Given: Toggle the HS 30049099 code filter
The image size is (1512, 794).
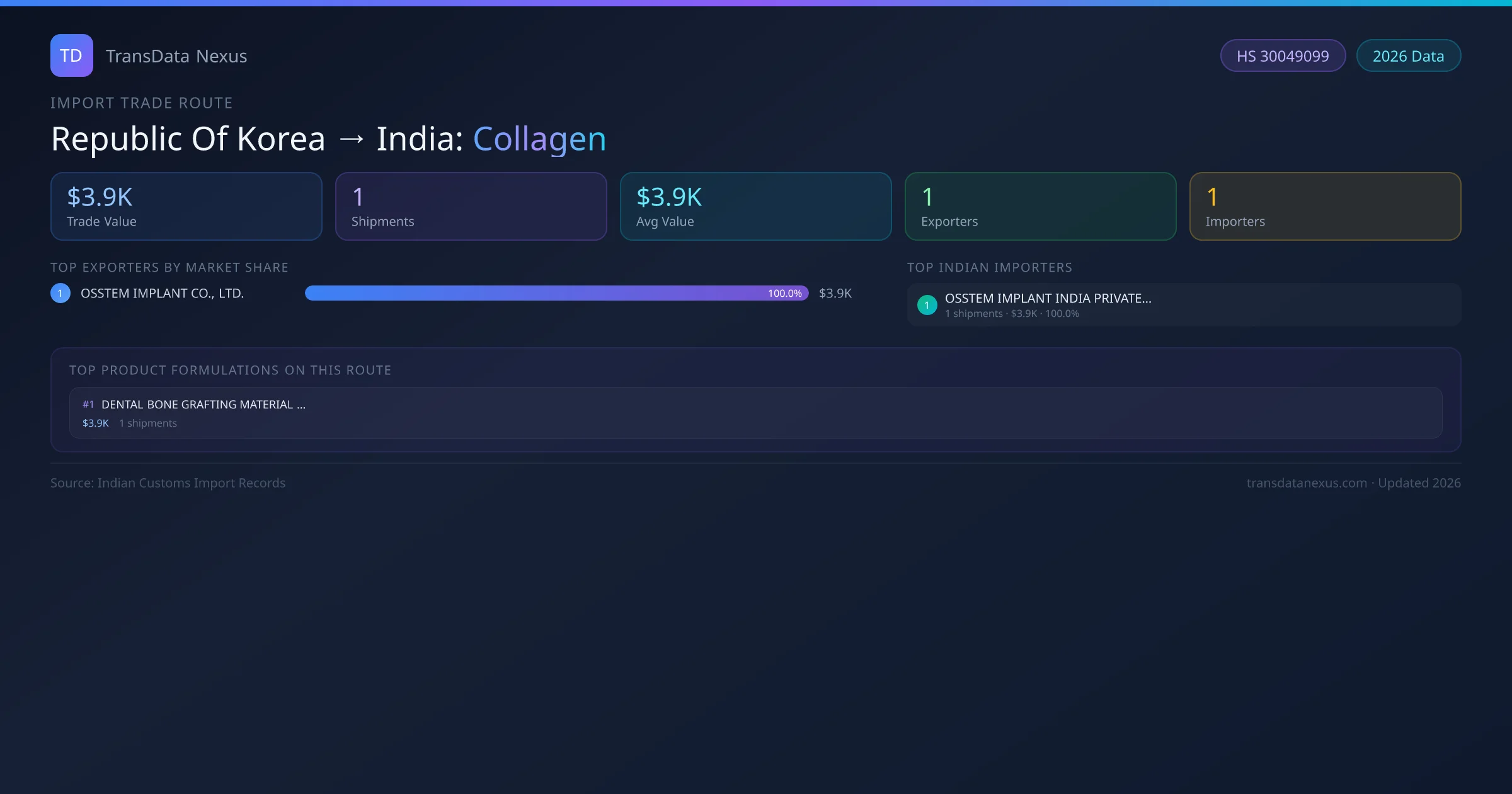Looking at the screenshot, I should click(1283, 55).
